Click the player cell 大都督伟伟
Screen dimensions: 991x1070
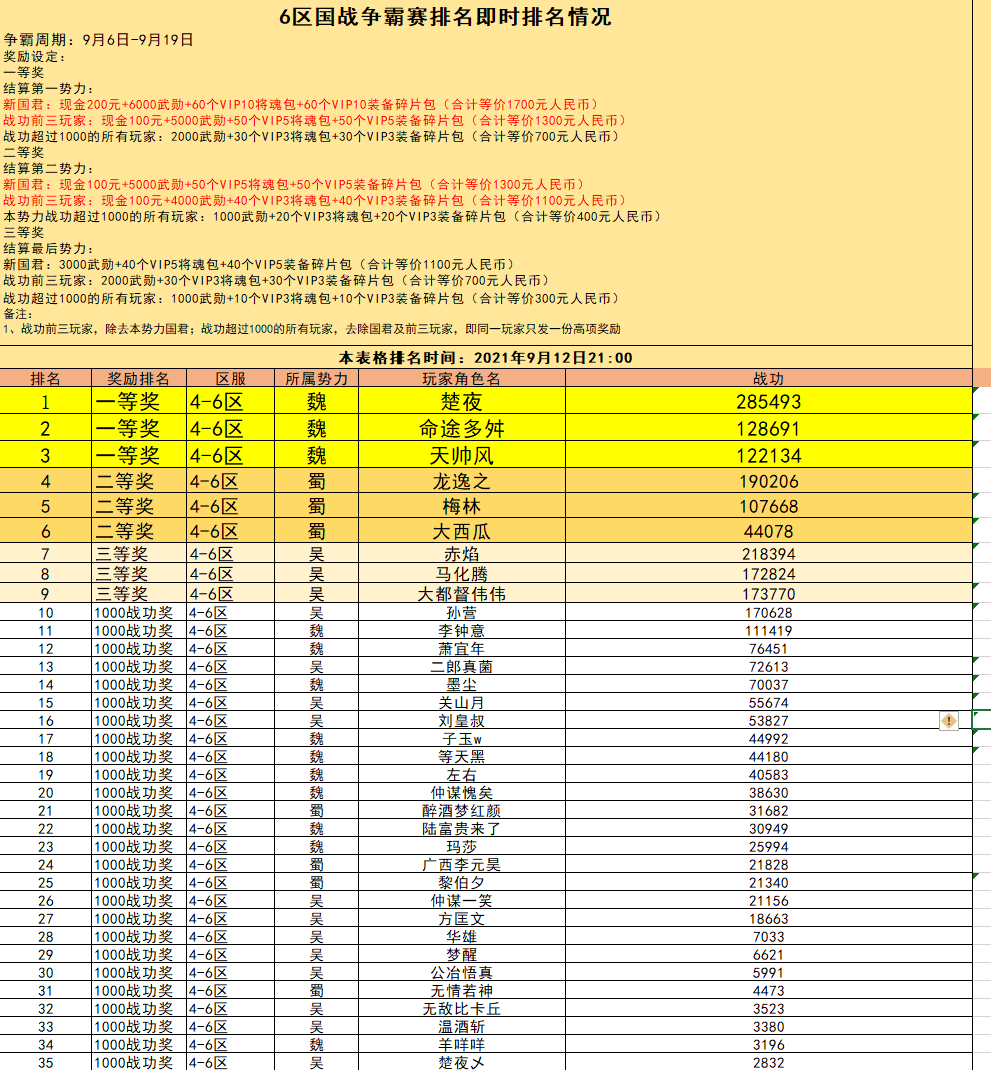[462, 593]
